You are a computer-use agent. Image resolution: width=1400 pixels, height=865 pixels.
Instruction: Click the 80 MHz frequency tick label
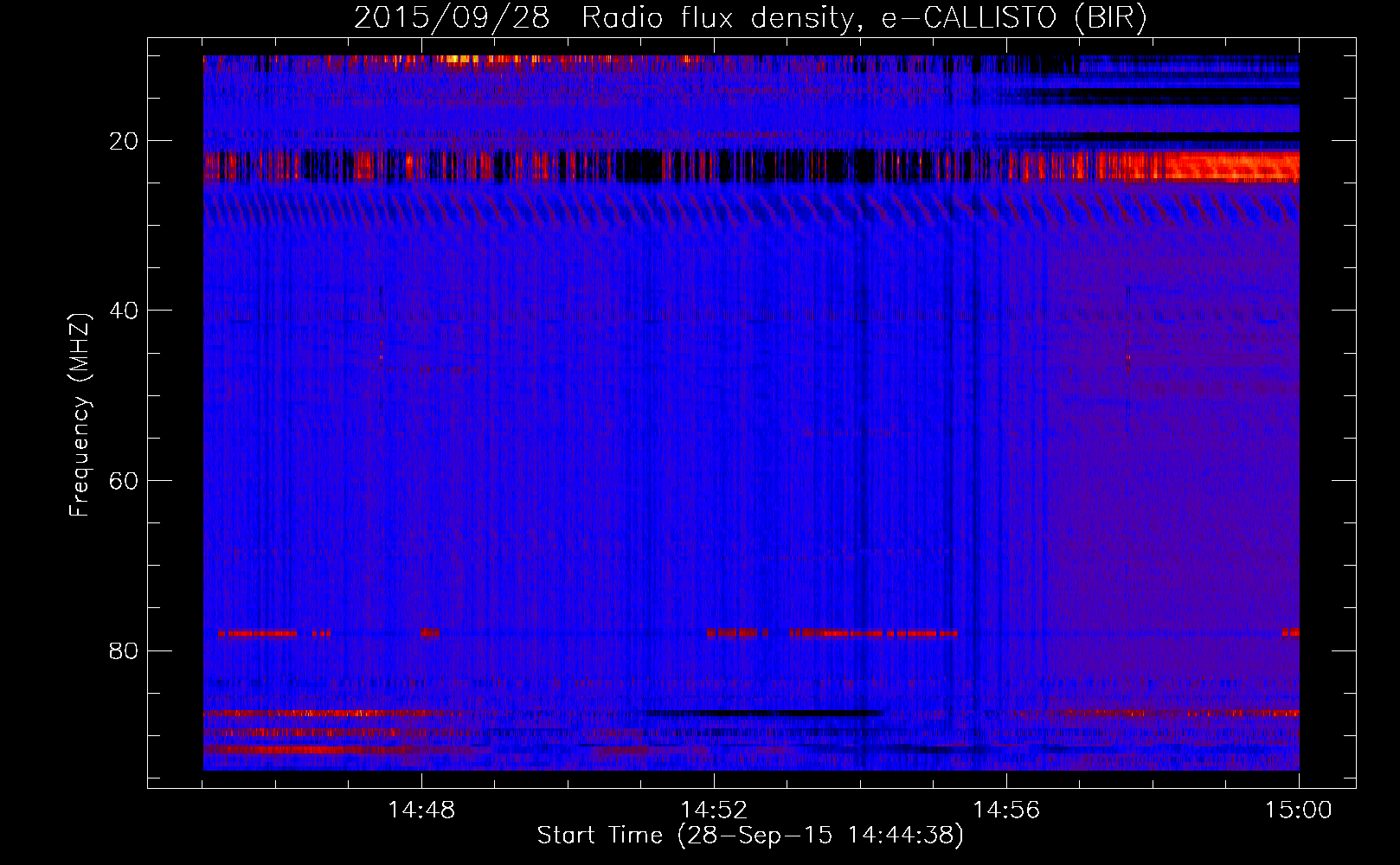coord(125,650)
